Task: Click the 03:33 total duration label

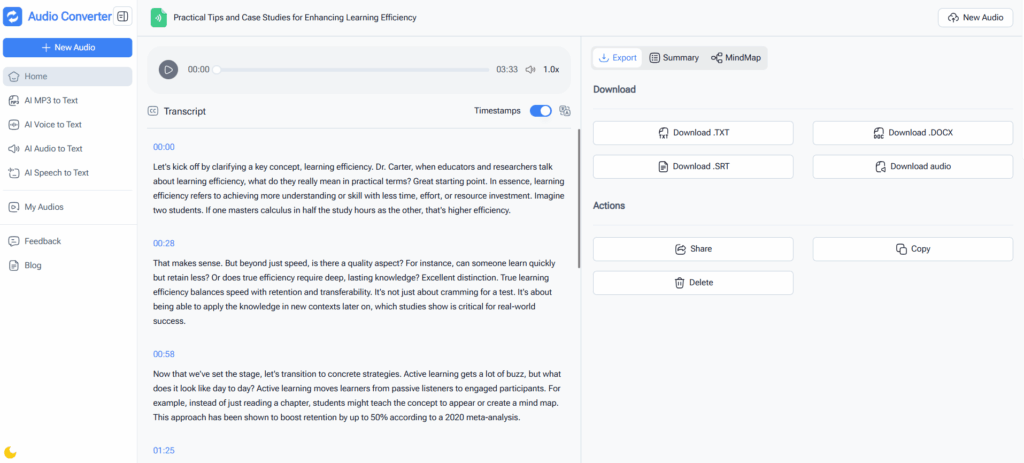Action: click(507, 69)
